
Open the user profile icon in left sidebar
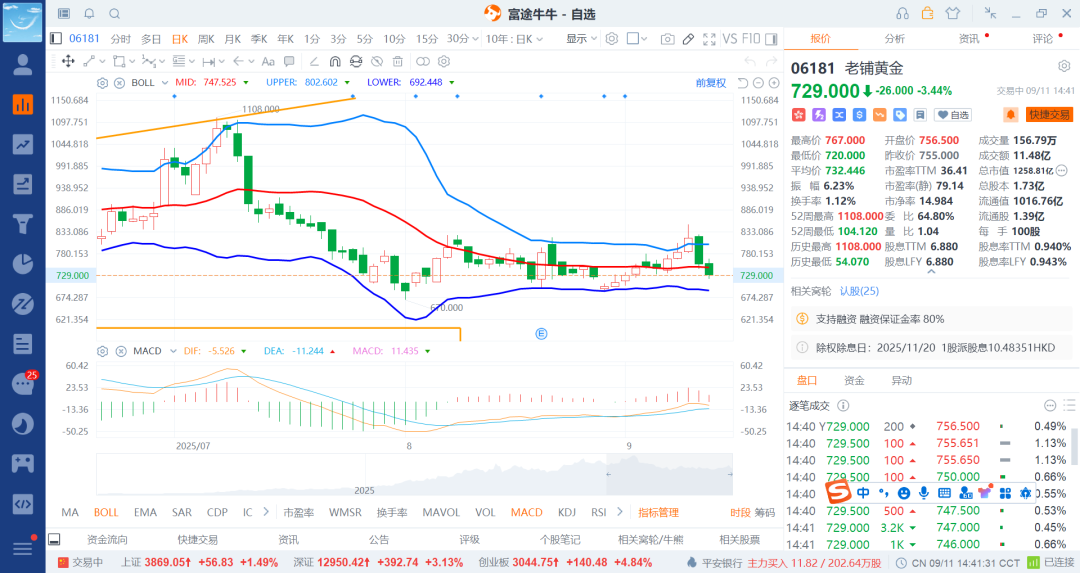(x=23, y=65)
